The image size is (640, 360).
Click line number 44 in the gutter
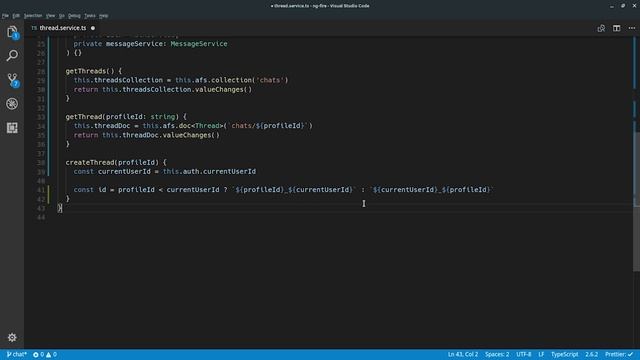[x=41, y=217]
